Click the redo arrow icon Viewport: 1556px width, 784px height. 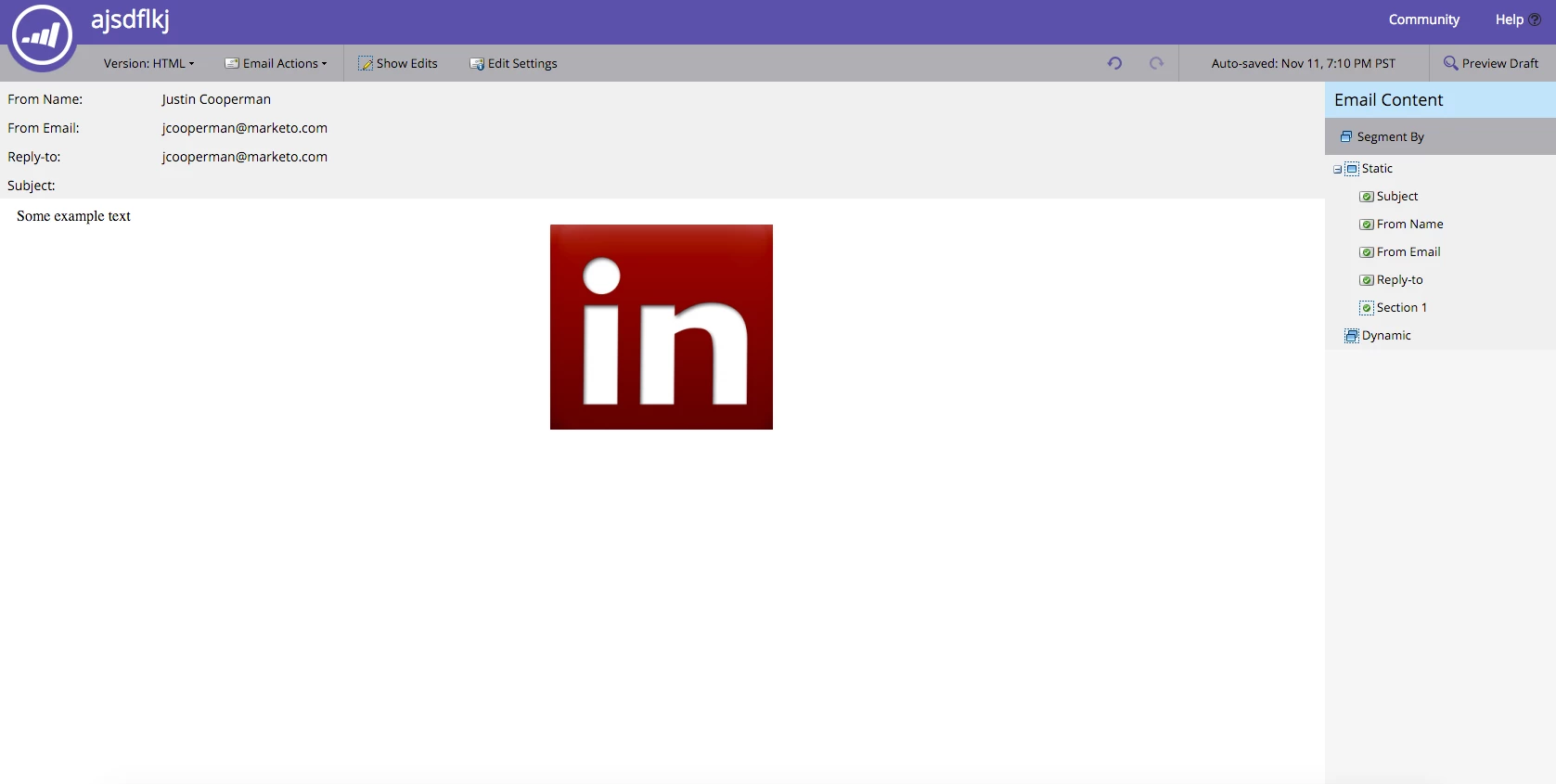coord(1156,63)
